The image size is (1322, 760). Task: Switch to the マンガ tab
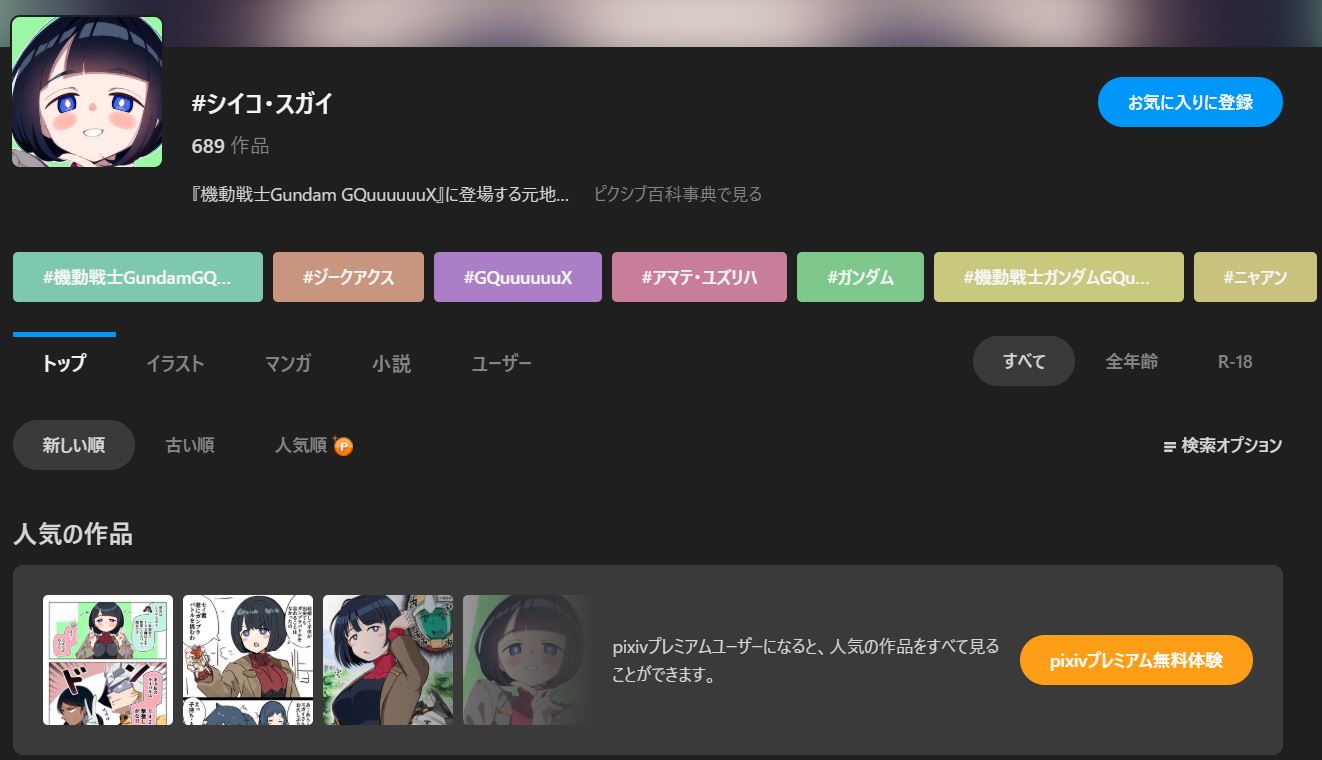(288, 363)
